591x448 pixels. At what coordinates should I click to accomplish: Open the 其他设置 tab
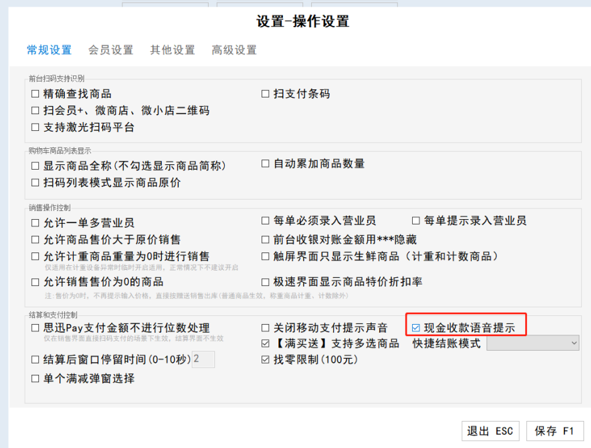click(x=173, y=50)
